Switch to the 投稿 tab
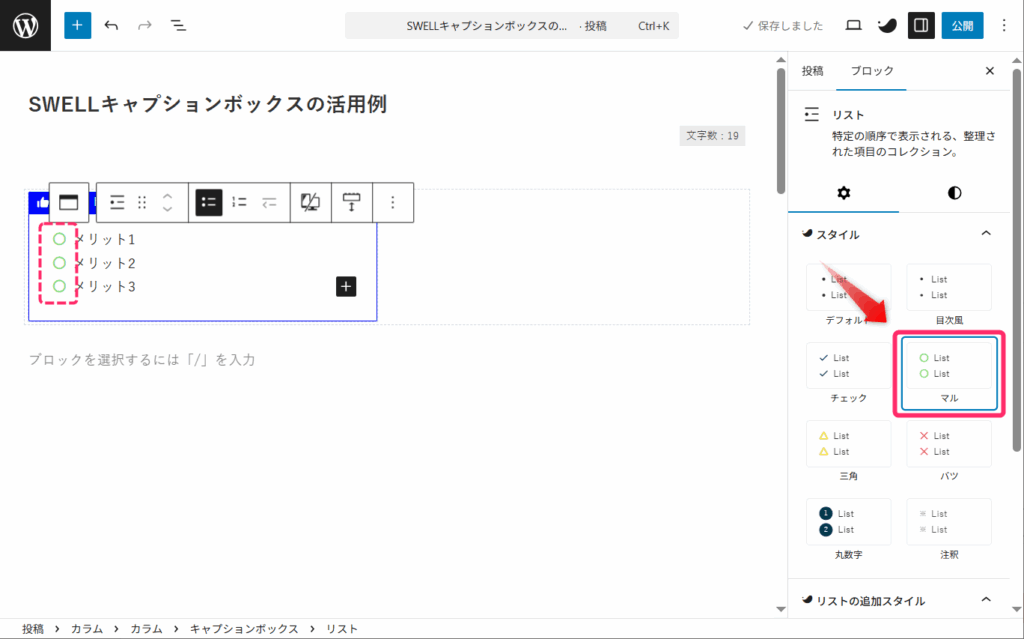The width and height of the screenshot is (1024, 639). [x=812, y=71]
